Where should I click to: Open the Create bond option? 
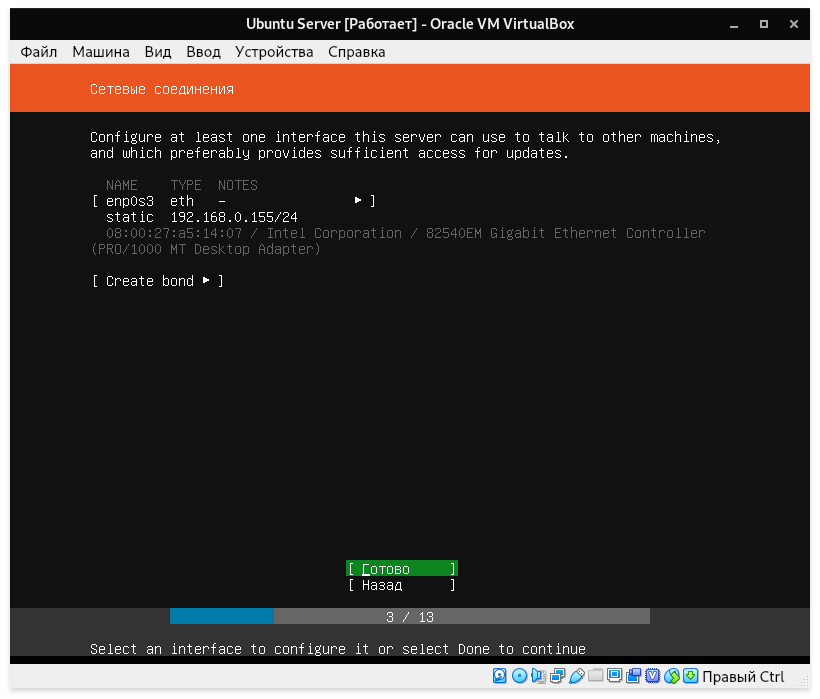[x=158, y=281]
